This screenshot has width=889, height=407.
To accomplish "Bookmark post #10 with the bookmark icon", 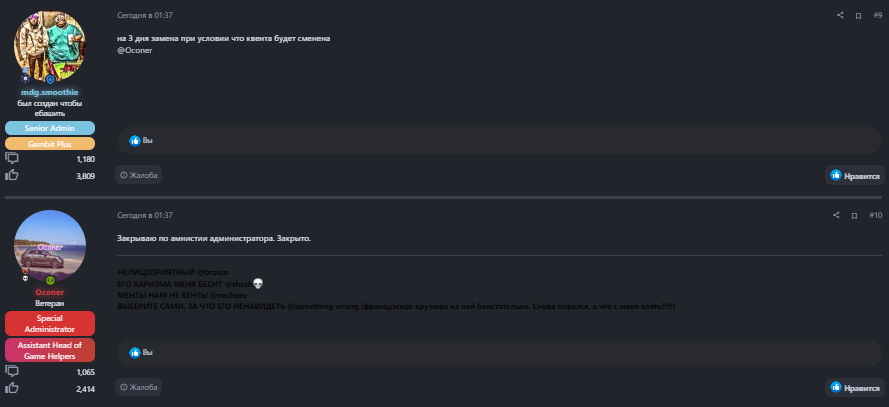I will pyautogui.click(x=855, y=215).
